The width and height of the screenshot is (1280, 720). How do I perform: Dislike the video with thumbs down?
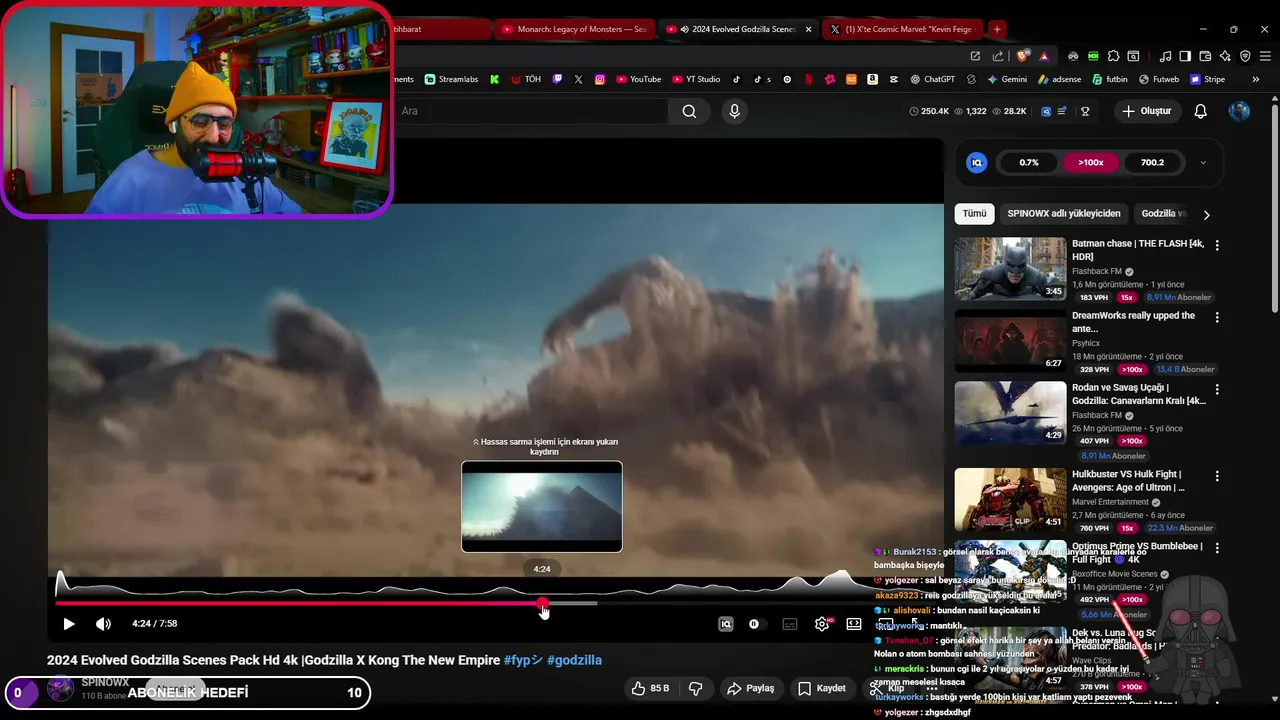pos(695,688)
